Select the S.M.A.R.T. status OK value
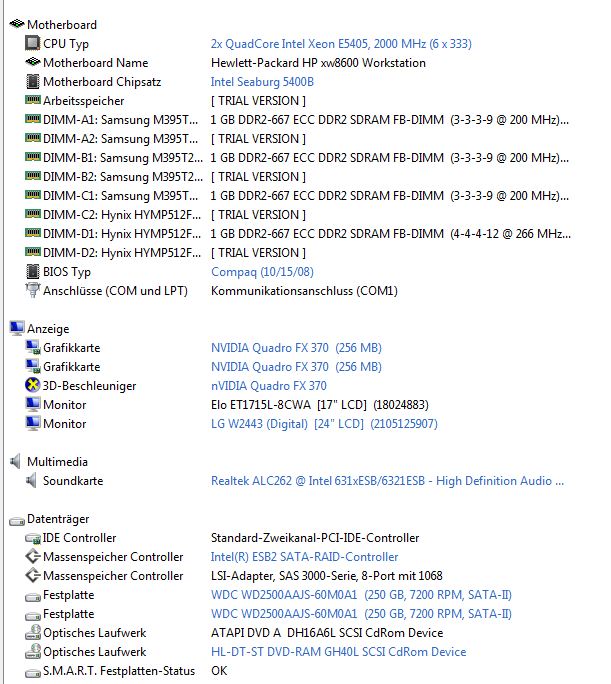Screen dimensions: 611x684 pos(219,671)
